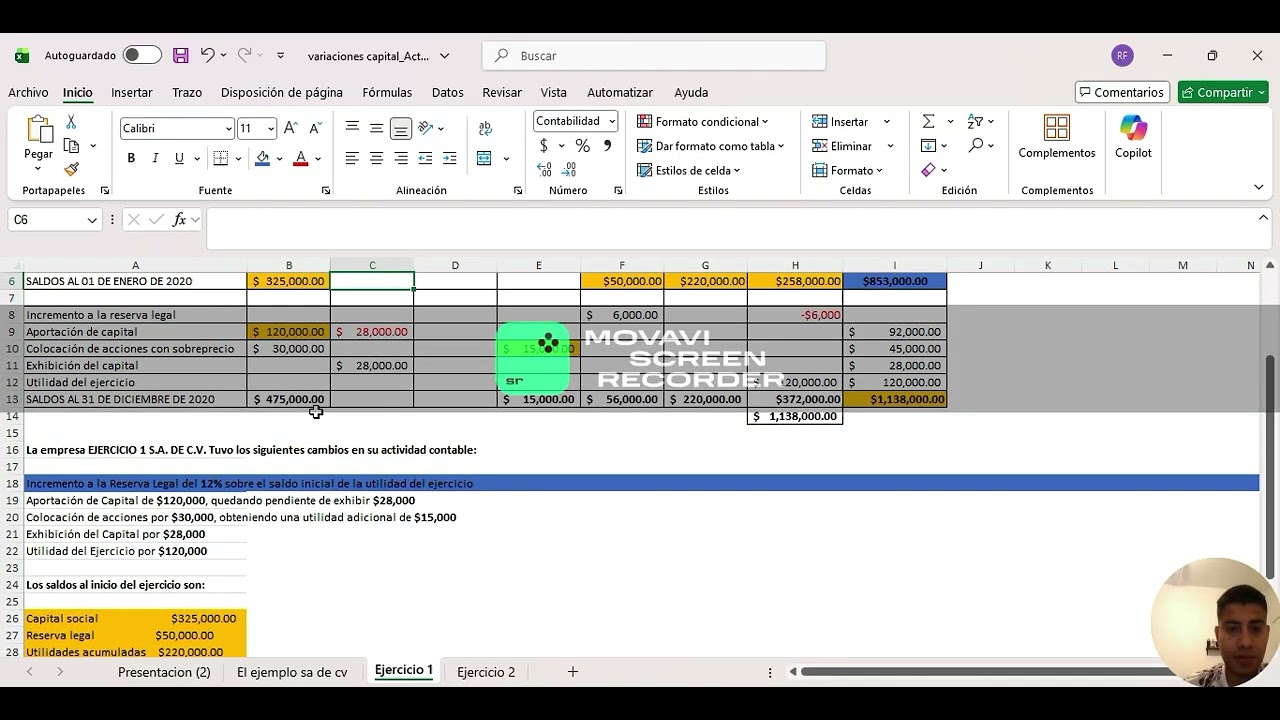Open Formato condicional menu
Image resolution: width=1280 pixels, height=720 pixels.
704,122
